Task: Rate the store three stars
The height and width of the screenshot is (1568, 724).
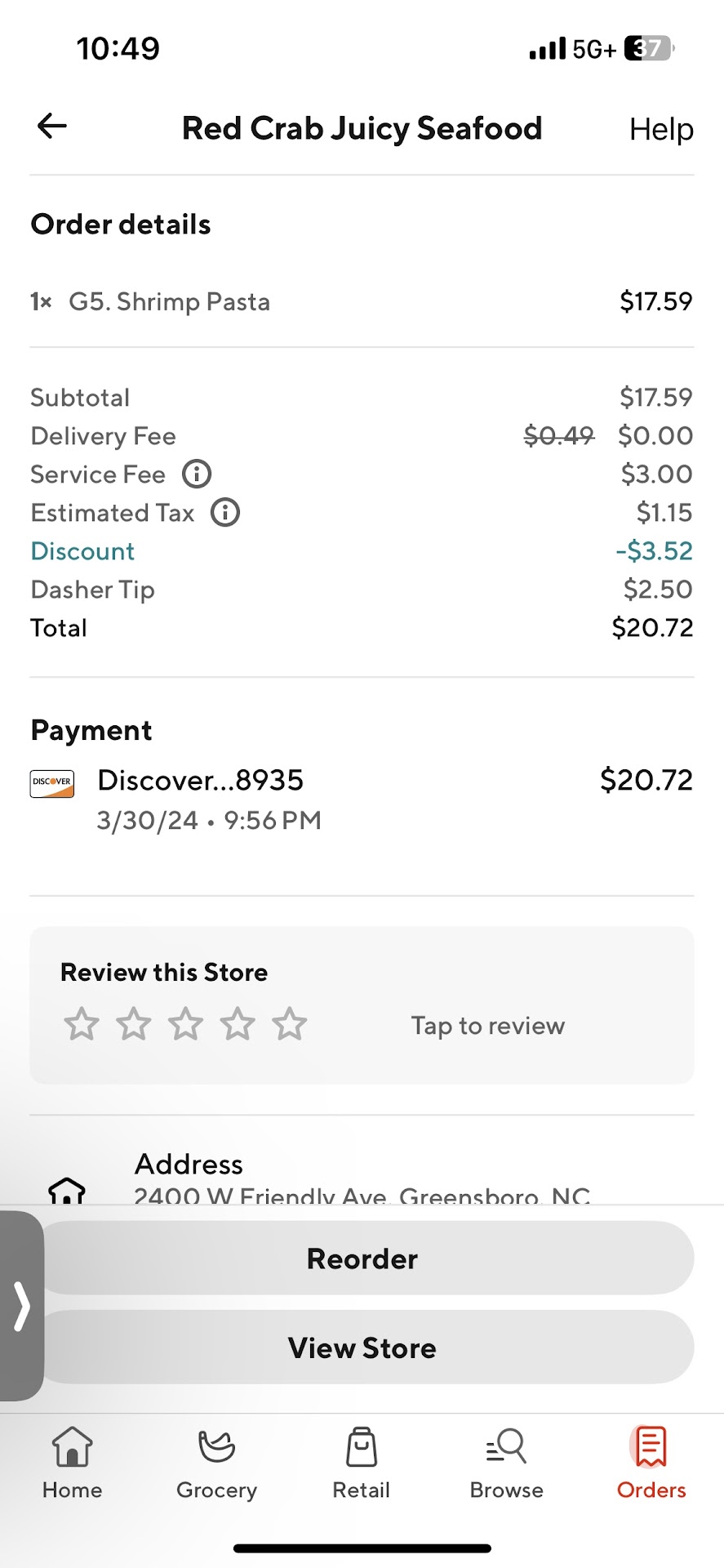Action: coord(185,1024)
